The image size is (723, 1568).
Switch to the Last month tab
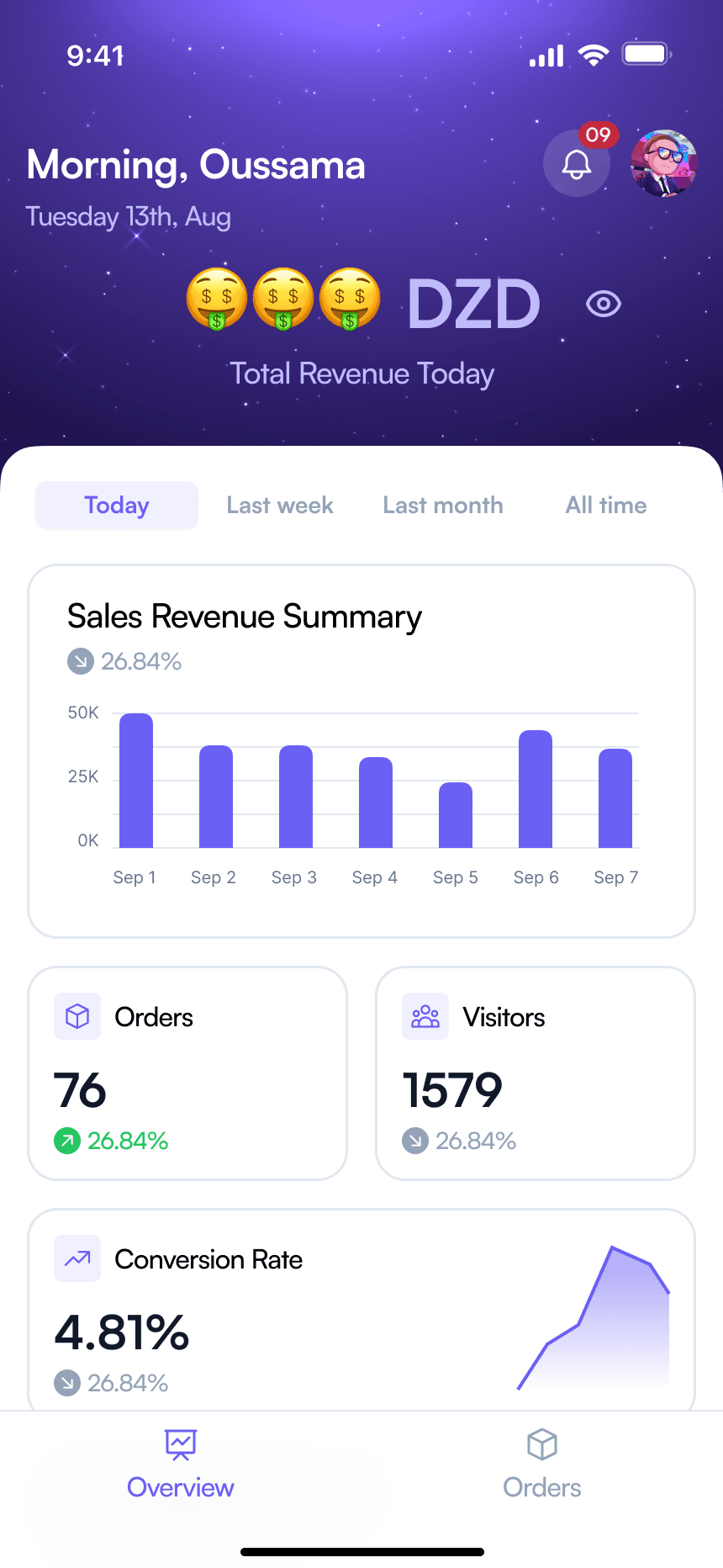pos(443,505)
